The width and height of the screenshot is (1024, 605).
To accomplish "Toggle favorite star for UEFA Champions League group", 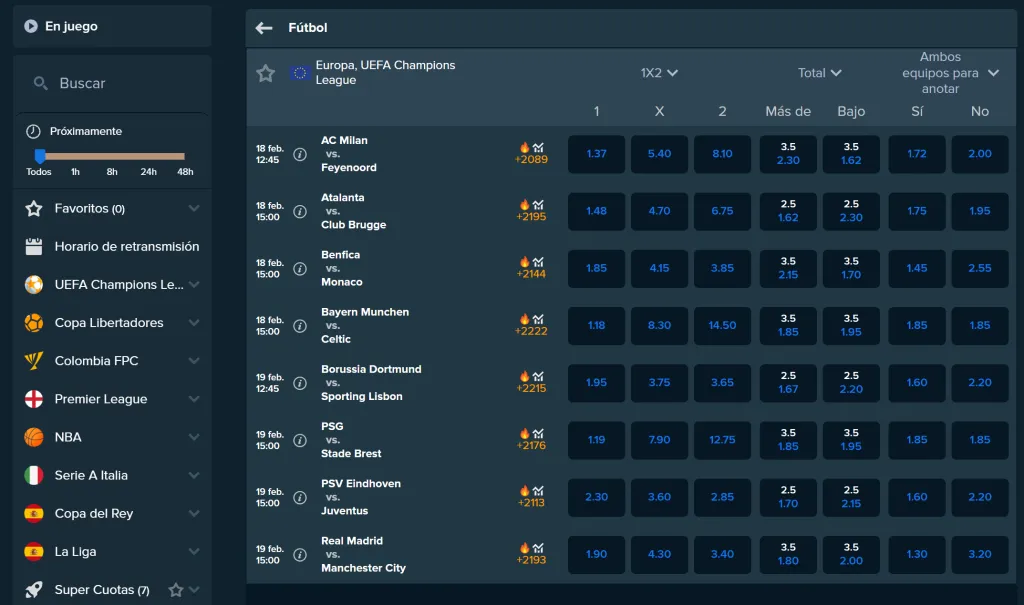I will tap(267, 72).
